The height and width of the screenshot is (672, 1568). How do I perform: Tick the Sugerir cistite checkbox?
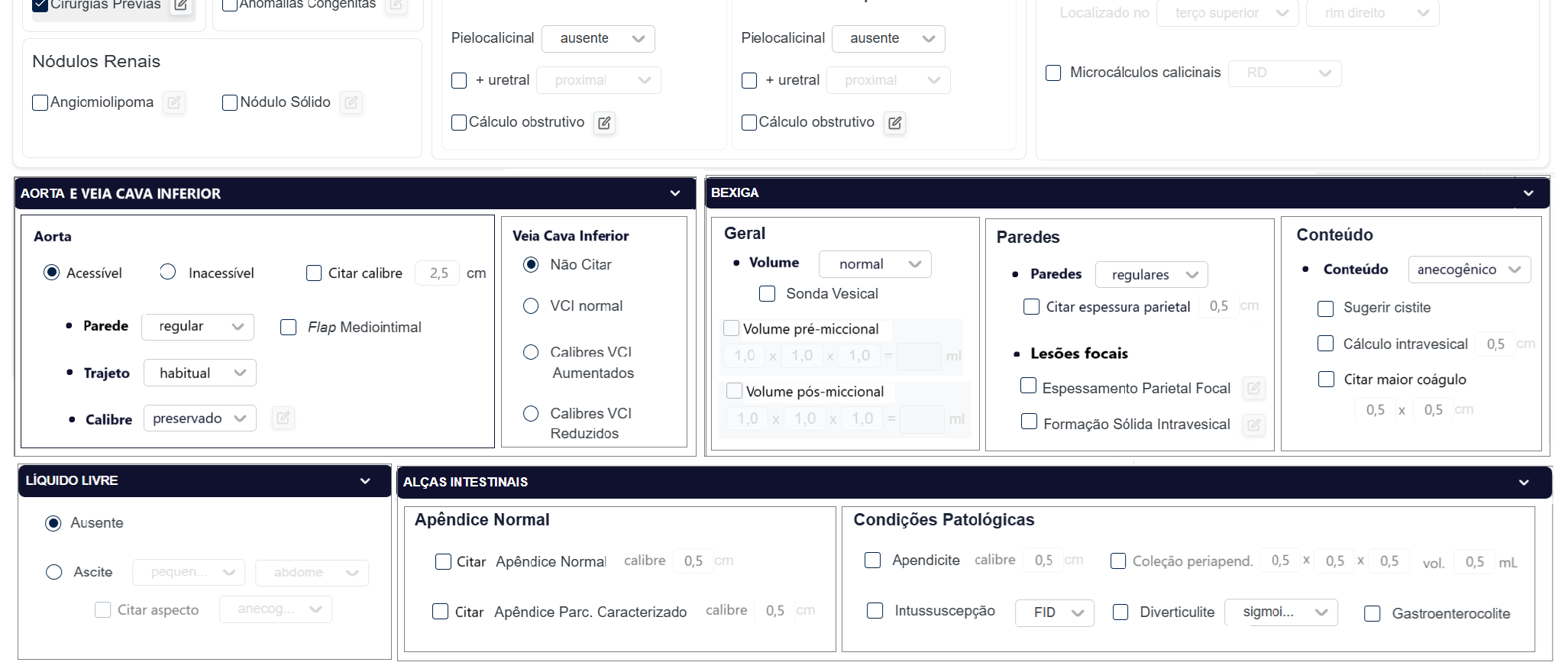[1326, 309]
